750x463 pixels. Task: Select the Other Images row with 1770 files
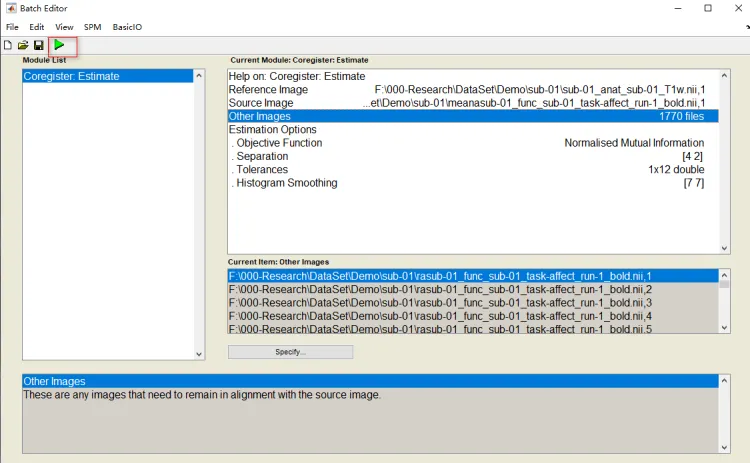tap(473, 116)
